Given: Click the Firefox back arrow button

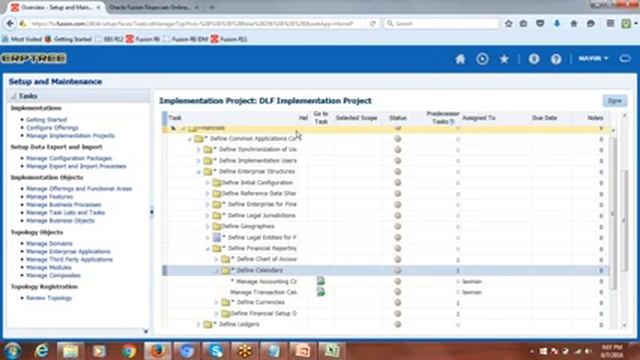Looking at the screenshot, I should point(10,24).
